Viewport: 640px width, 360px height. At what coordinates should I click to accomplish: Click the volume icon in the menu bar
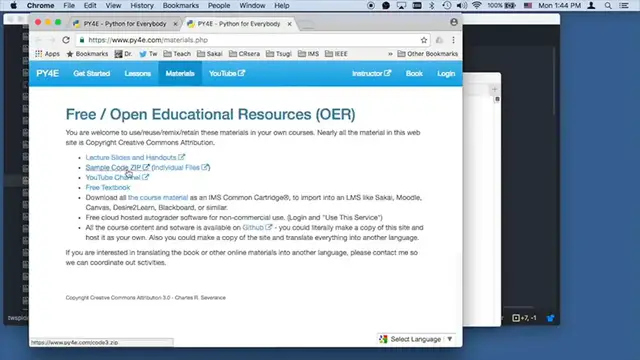coord(462,6)
